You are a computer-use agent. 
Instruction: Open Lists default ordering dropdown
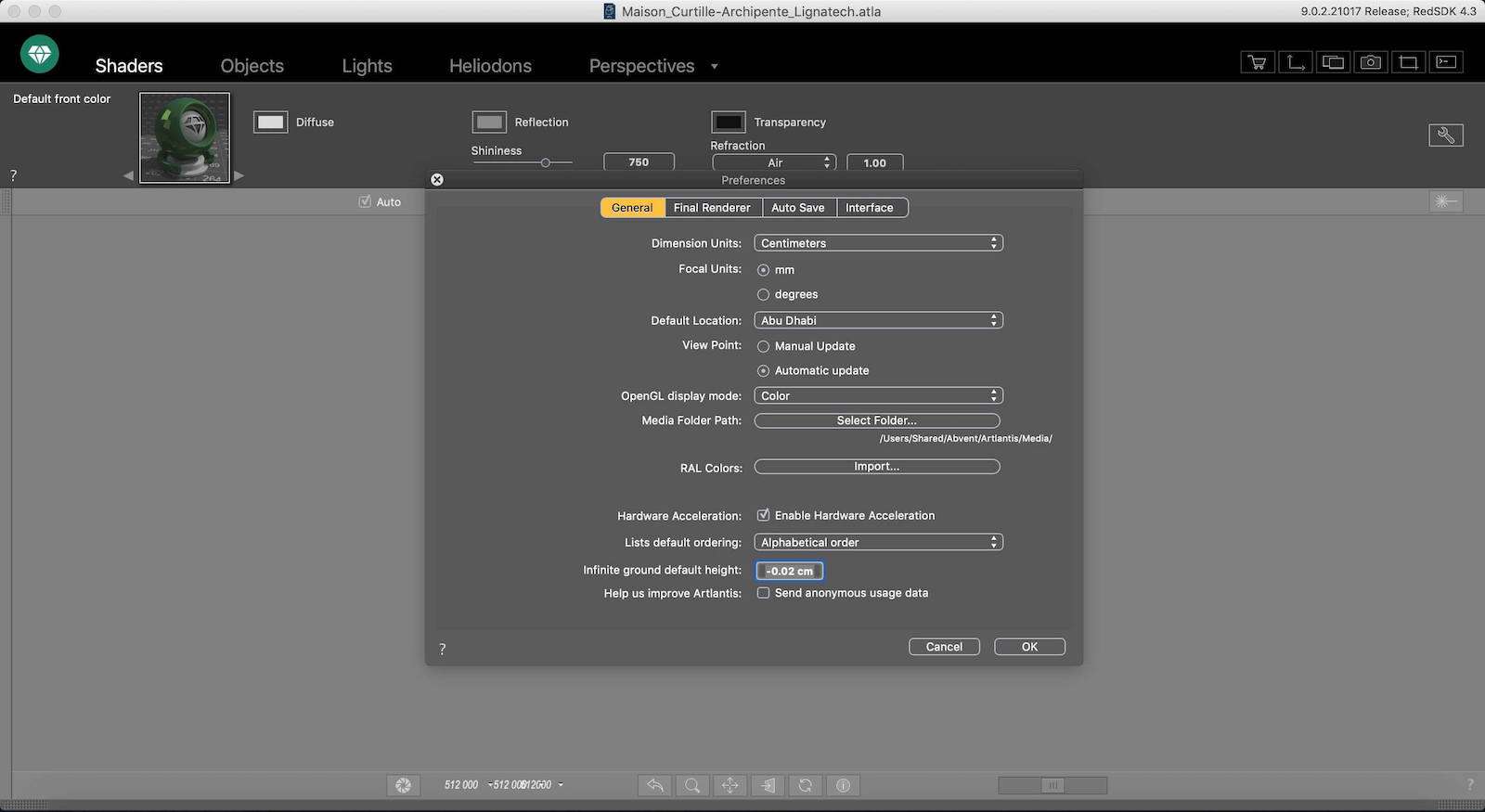(878, 542)
